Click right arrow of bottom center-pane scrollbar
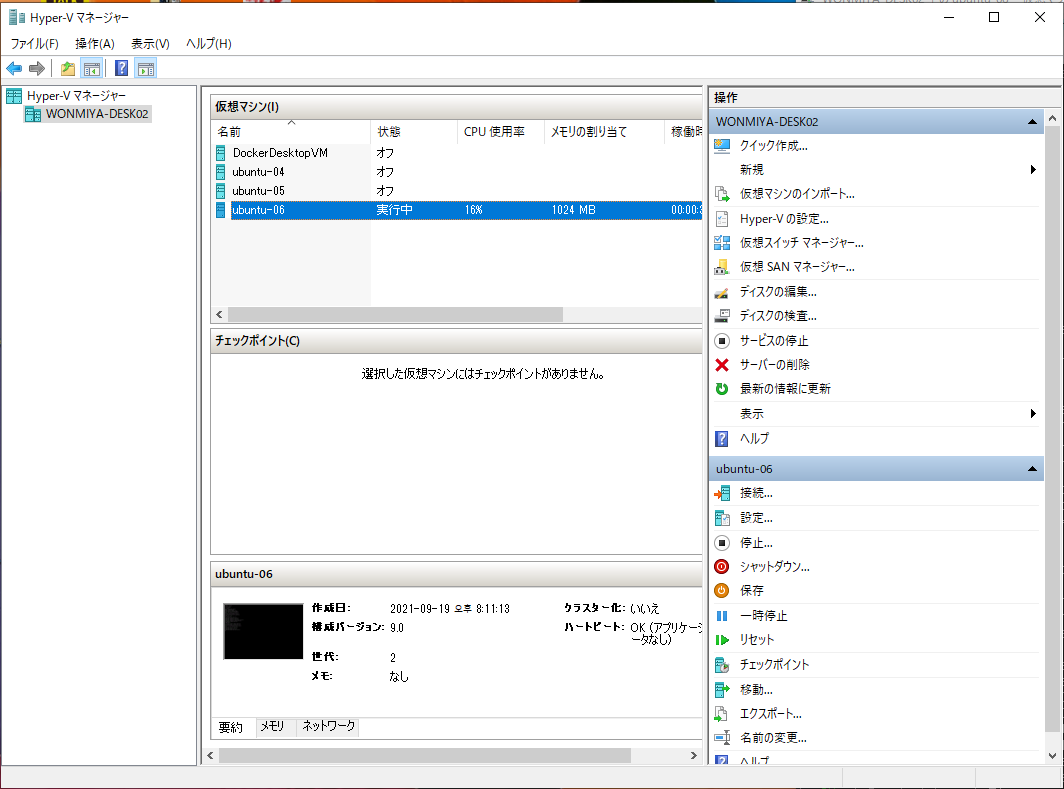1064x789 pixels. tap(694, 756)
